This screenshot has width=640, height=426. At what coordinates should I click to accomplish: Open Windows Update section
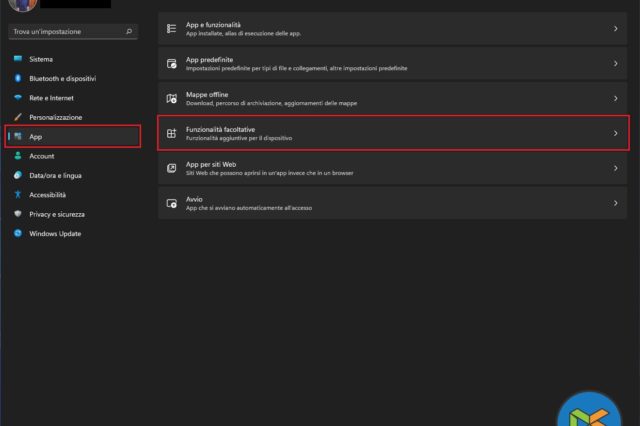click(x=73, y=233)
